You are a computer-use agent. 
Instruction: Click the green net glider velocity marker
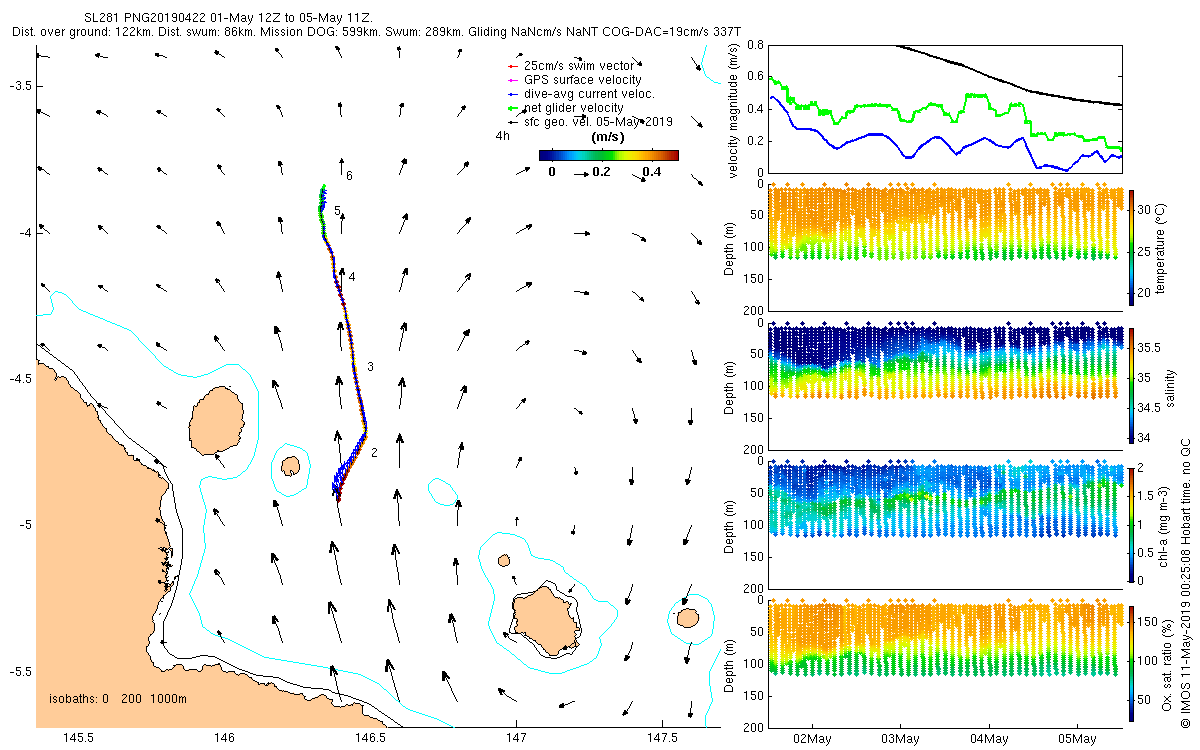tap(514, 108)
